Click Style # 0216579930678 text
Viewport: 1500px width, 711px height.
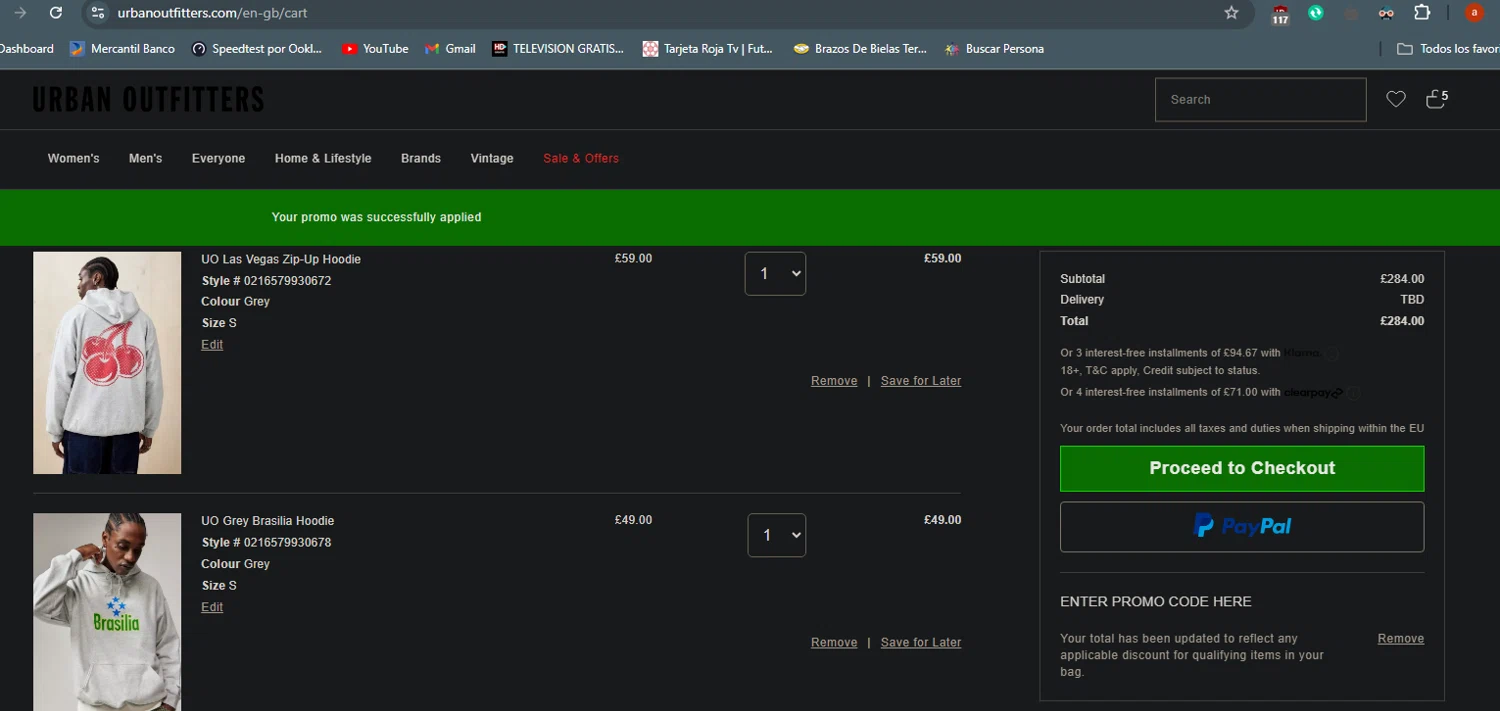266,543
